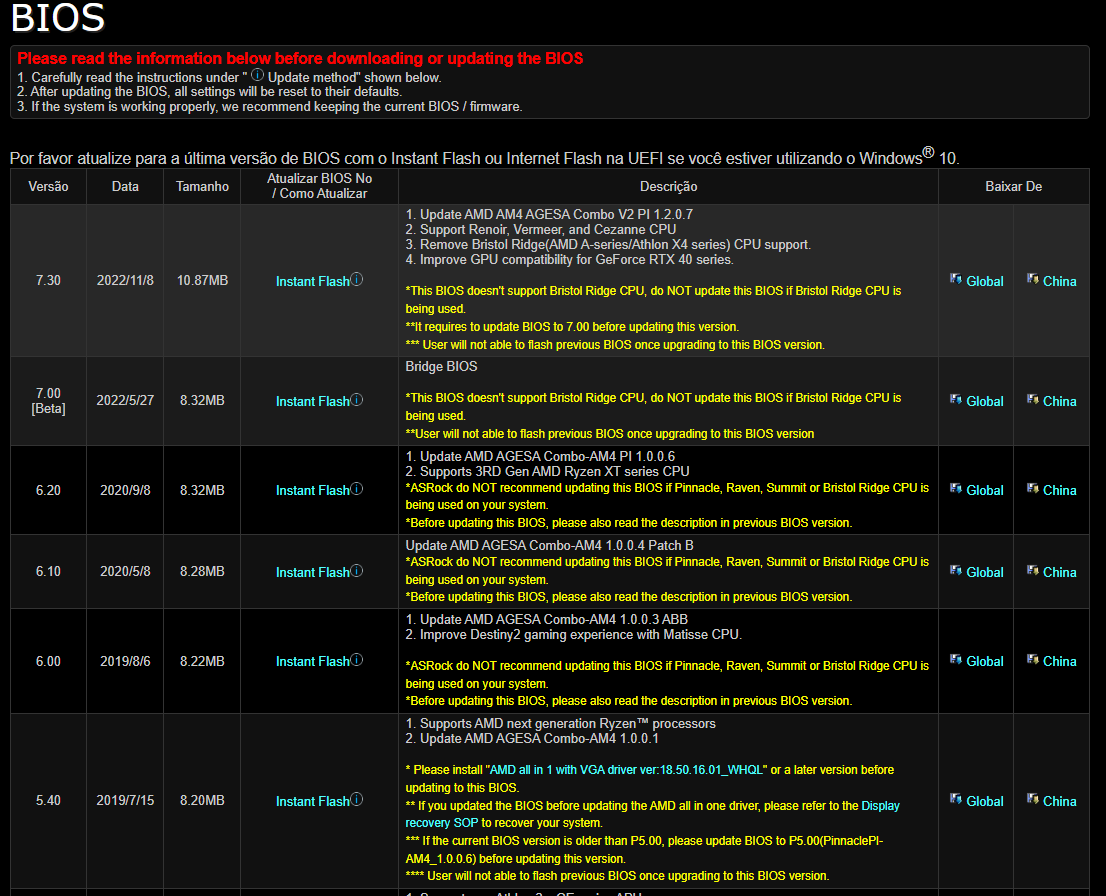Click the Baixar De column header
Screen dimensions: 1106x896
(x=1014, y=186)
